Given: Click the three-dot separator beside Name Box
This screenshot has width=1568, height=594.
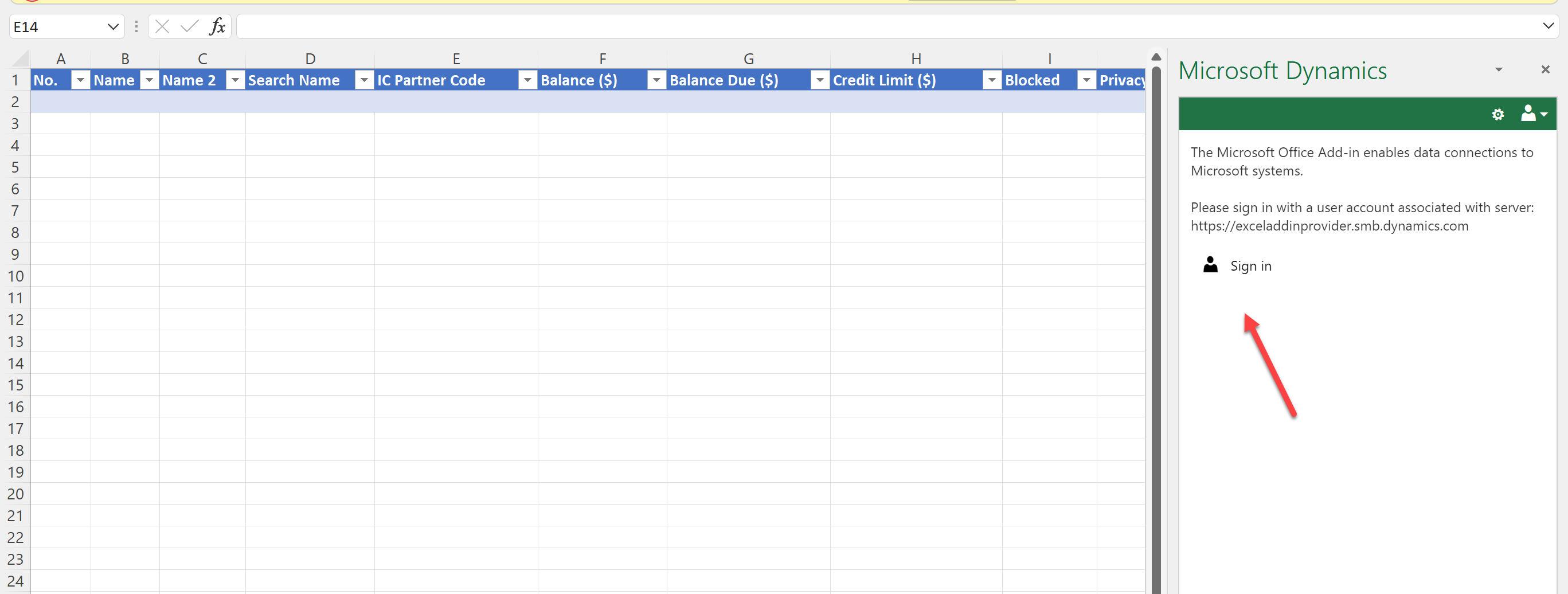Looking at the screenshot, I should pos(136,26).
